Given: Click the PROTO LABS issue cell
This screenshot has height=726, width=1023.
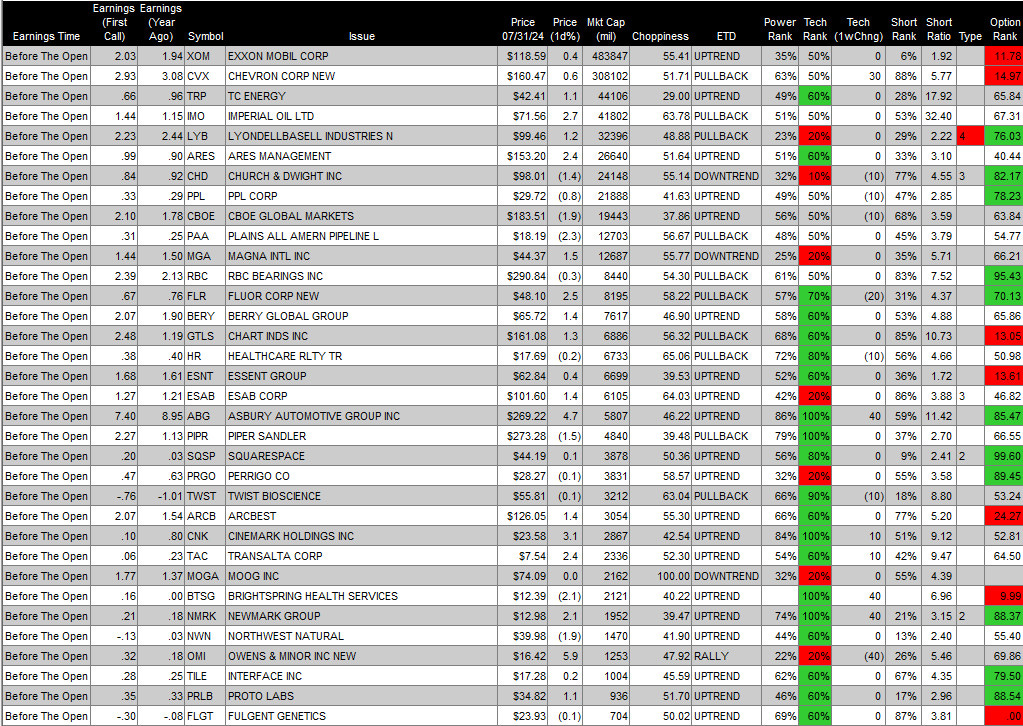Looking at the screenshot, I should pyautogui.click(x=361, y=697).
